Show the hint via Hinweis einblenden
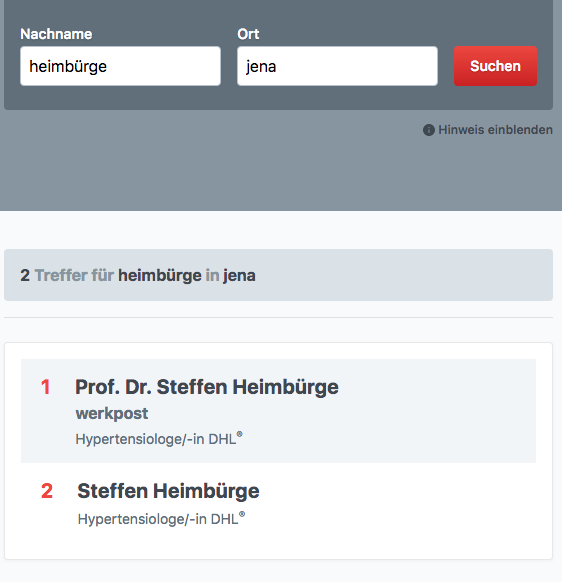Screen dimensions: 562x582 click(x=495, y=130)
